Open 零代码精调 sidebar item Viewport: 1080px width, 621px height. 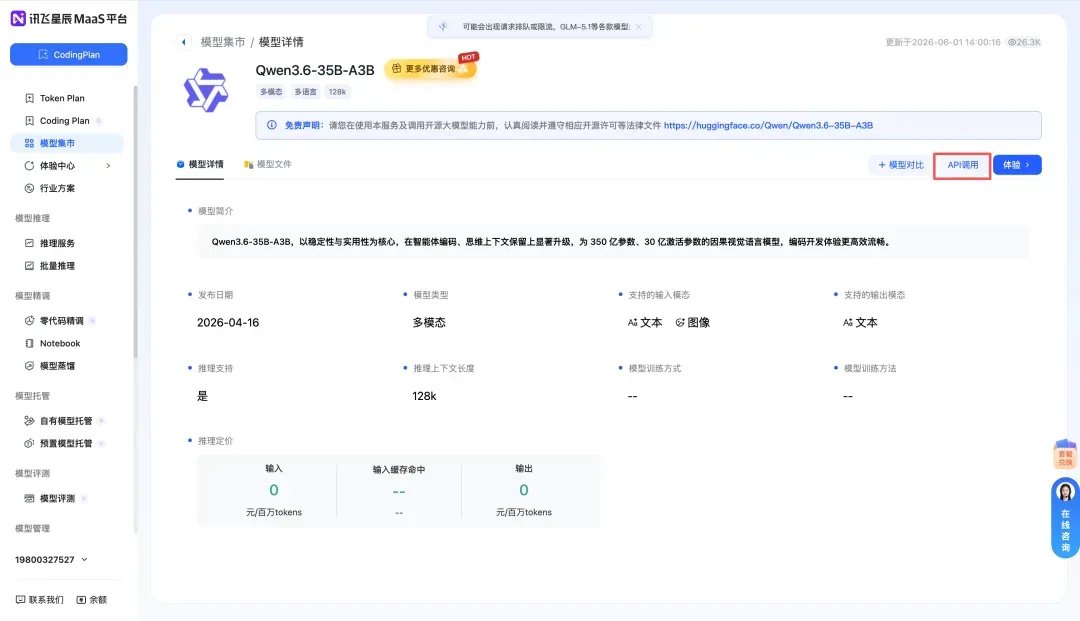point(54,321)
